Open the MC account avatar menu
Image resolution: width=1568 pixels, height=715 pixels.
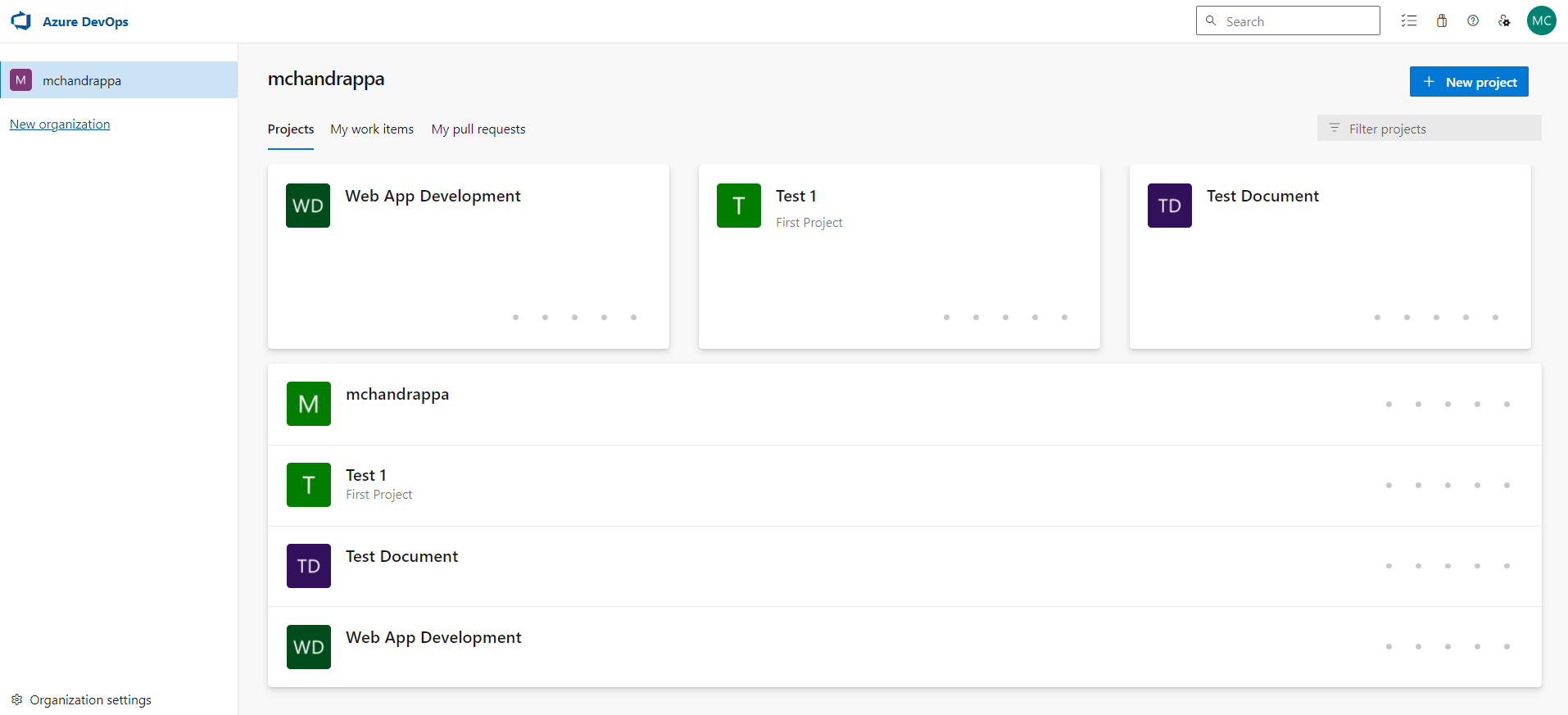coord(1542,21)
